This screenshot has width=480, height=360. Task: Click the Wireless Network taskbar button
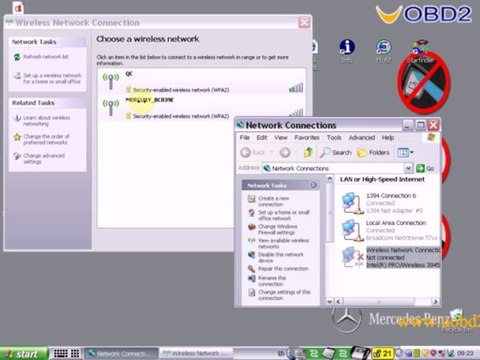coord(197,353)
